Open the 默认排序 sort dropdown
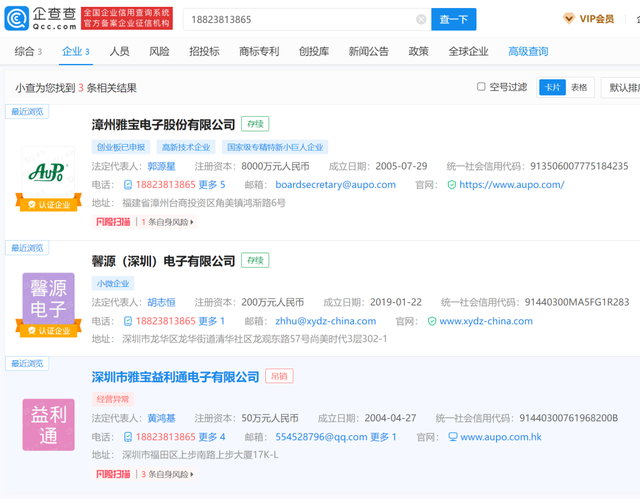This screenshot has height=499, width=640. pos(621,87)
